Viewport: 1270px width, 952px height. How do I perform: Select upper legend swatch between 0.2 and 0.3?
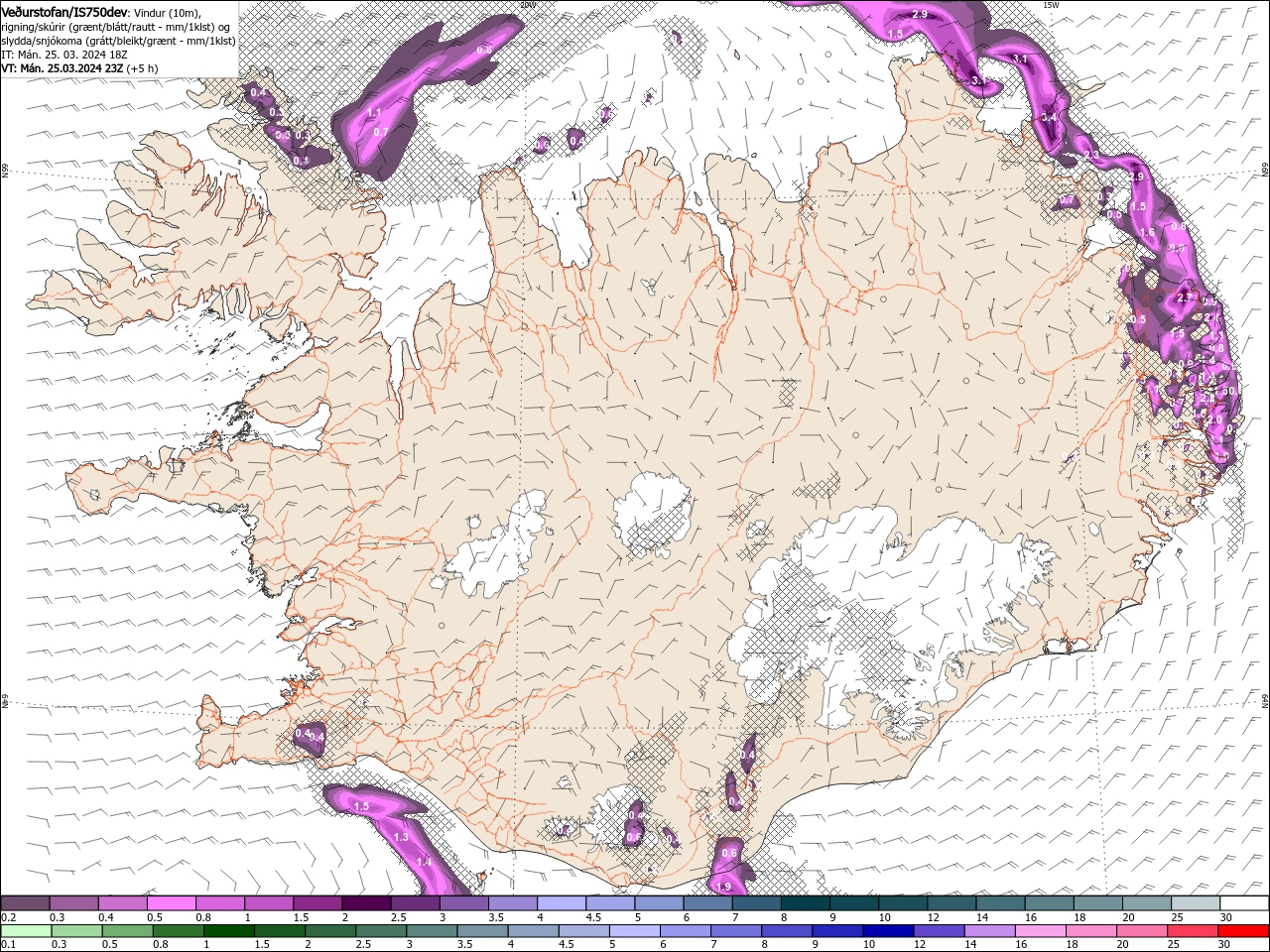click(25, 903)
